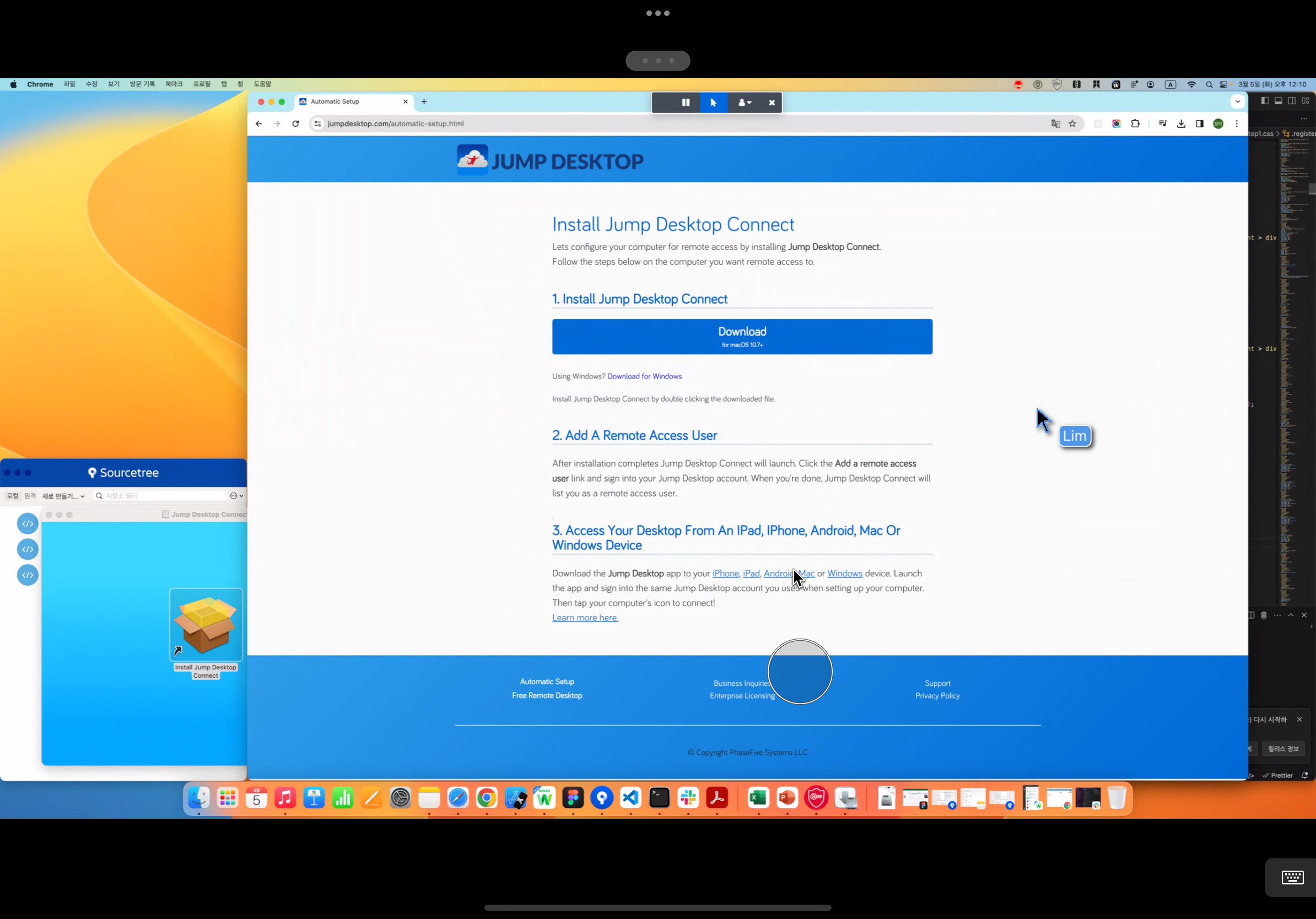Open the 북마크 menu in menu bar

pyautogui.click(x=174, y=84)
